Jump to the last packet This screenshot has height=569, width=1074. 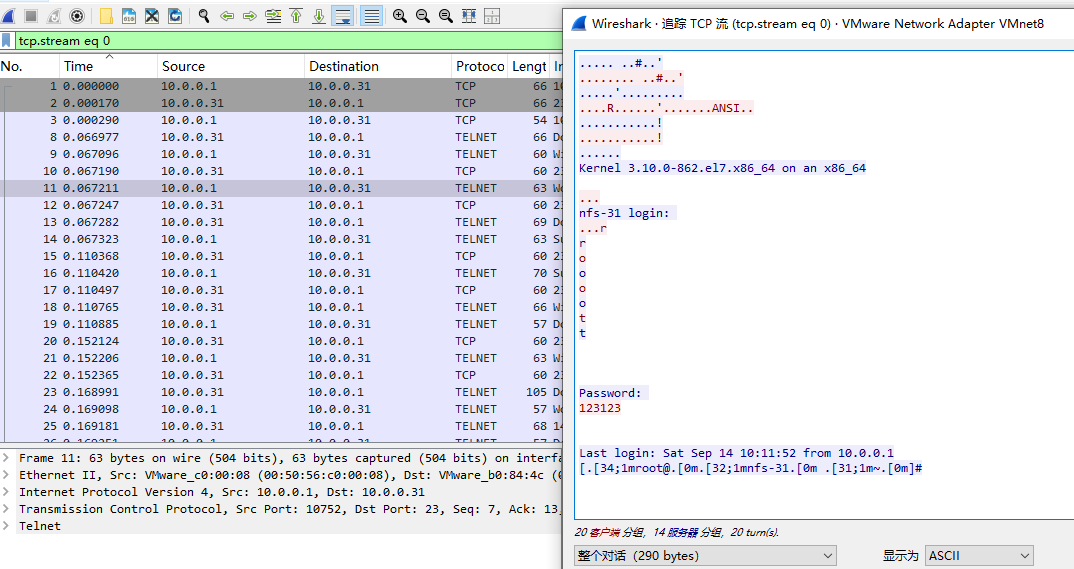click(x=319, y=15)
